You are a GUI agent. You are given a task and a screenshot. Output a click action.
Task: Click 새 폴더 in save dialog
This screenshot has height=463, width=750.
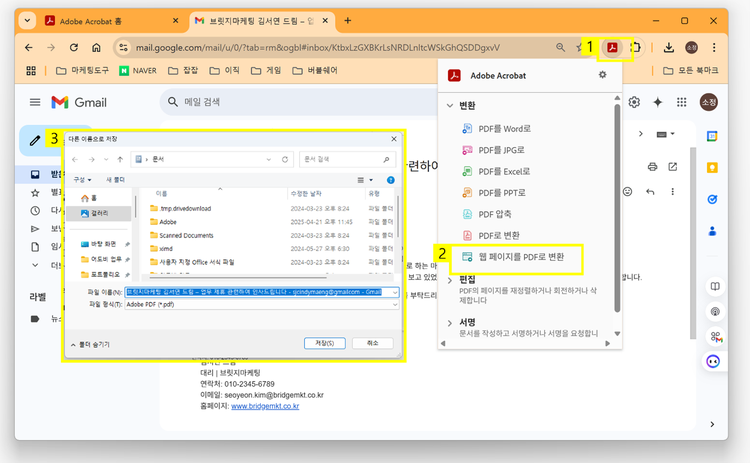(115, 180)
